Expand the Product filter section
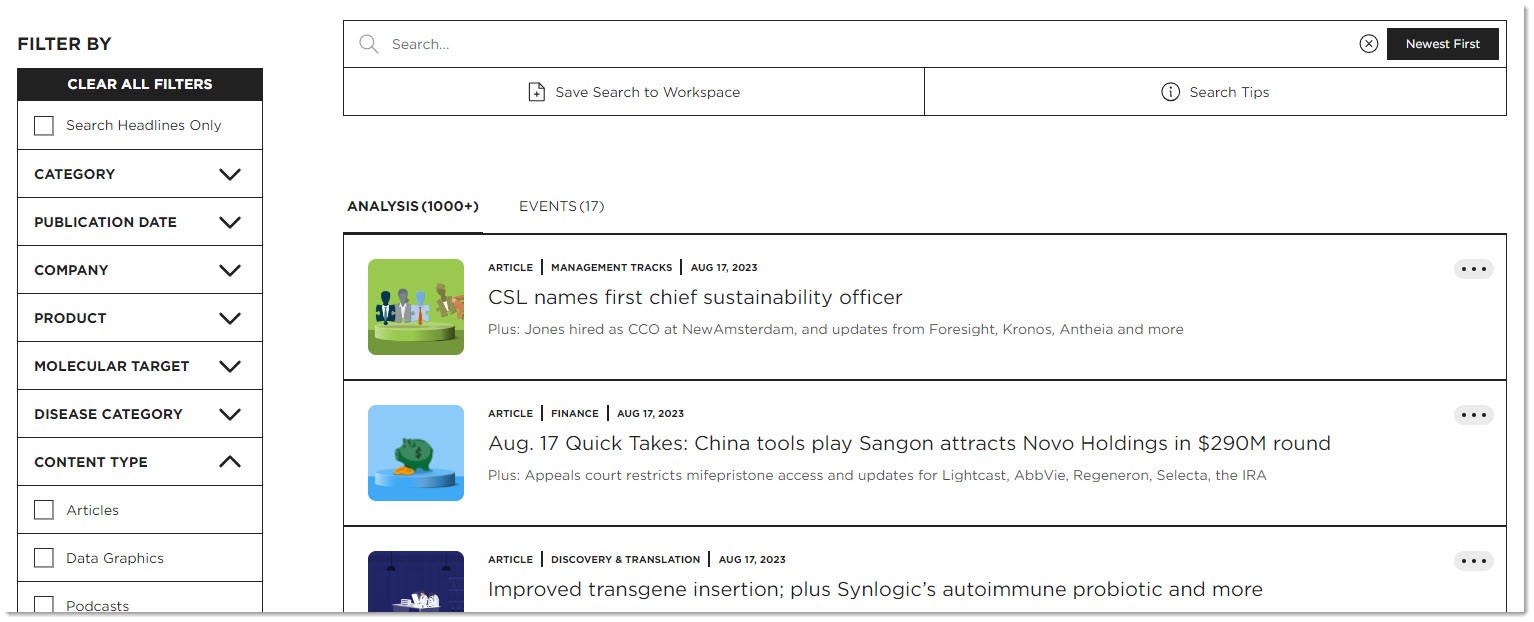 coord(140,318)
